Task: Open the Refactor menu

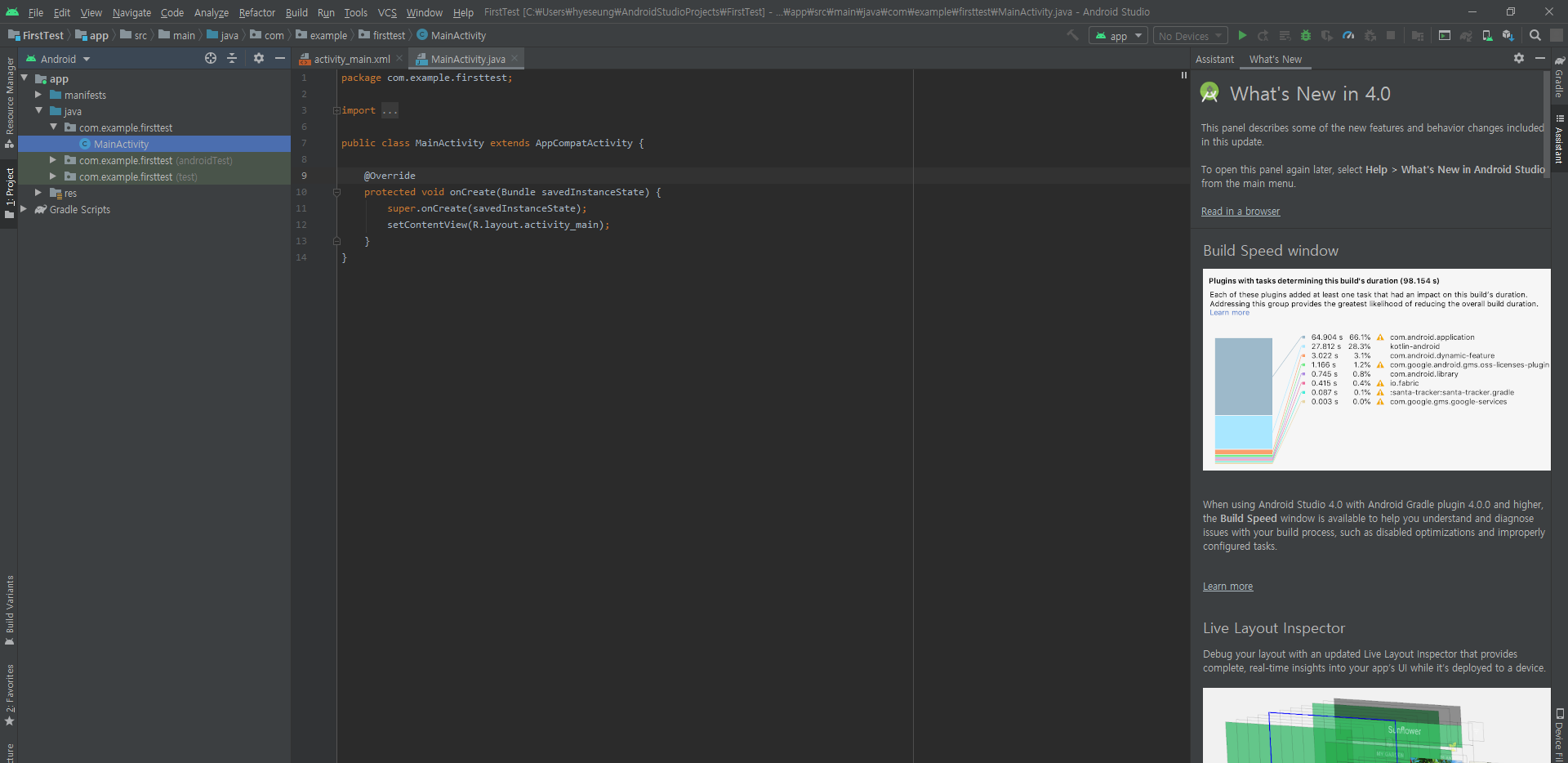Action: 257,12
